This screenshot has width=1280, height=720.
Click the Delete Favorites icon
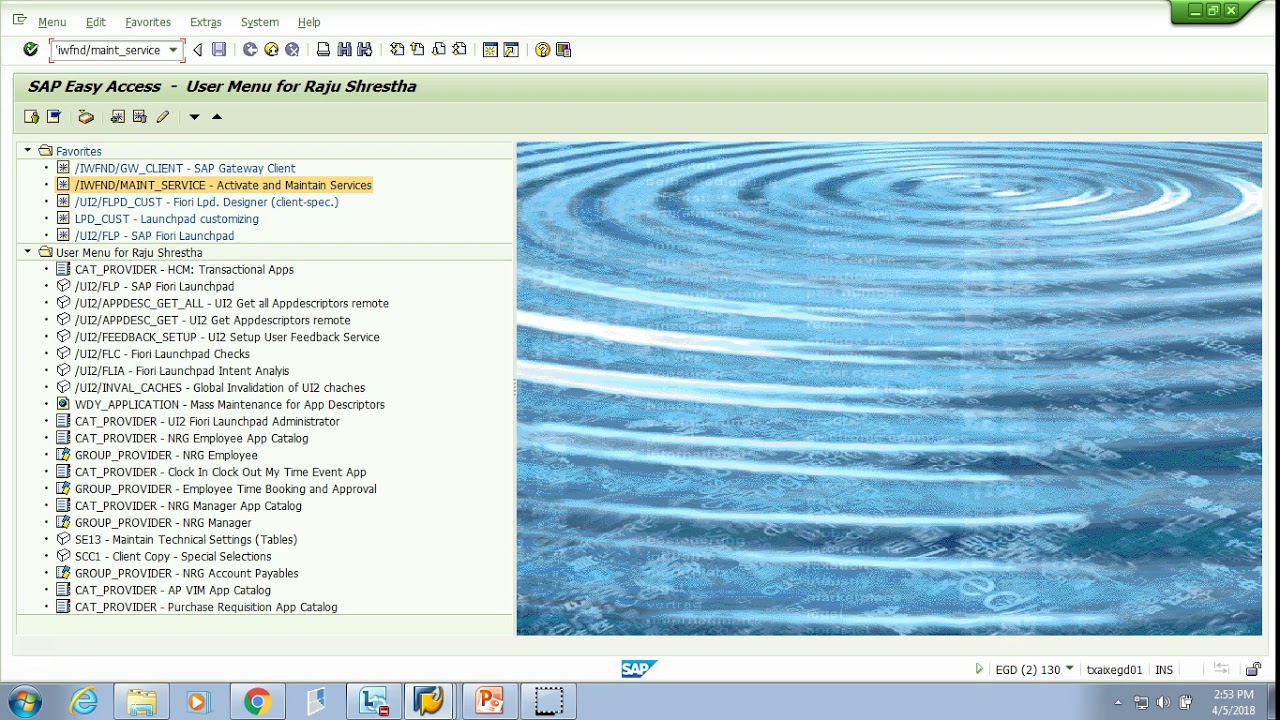coord(140,117)
